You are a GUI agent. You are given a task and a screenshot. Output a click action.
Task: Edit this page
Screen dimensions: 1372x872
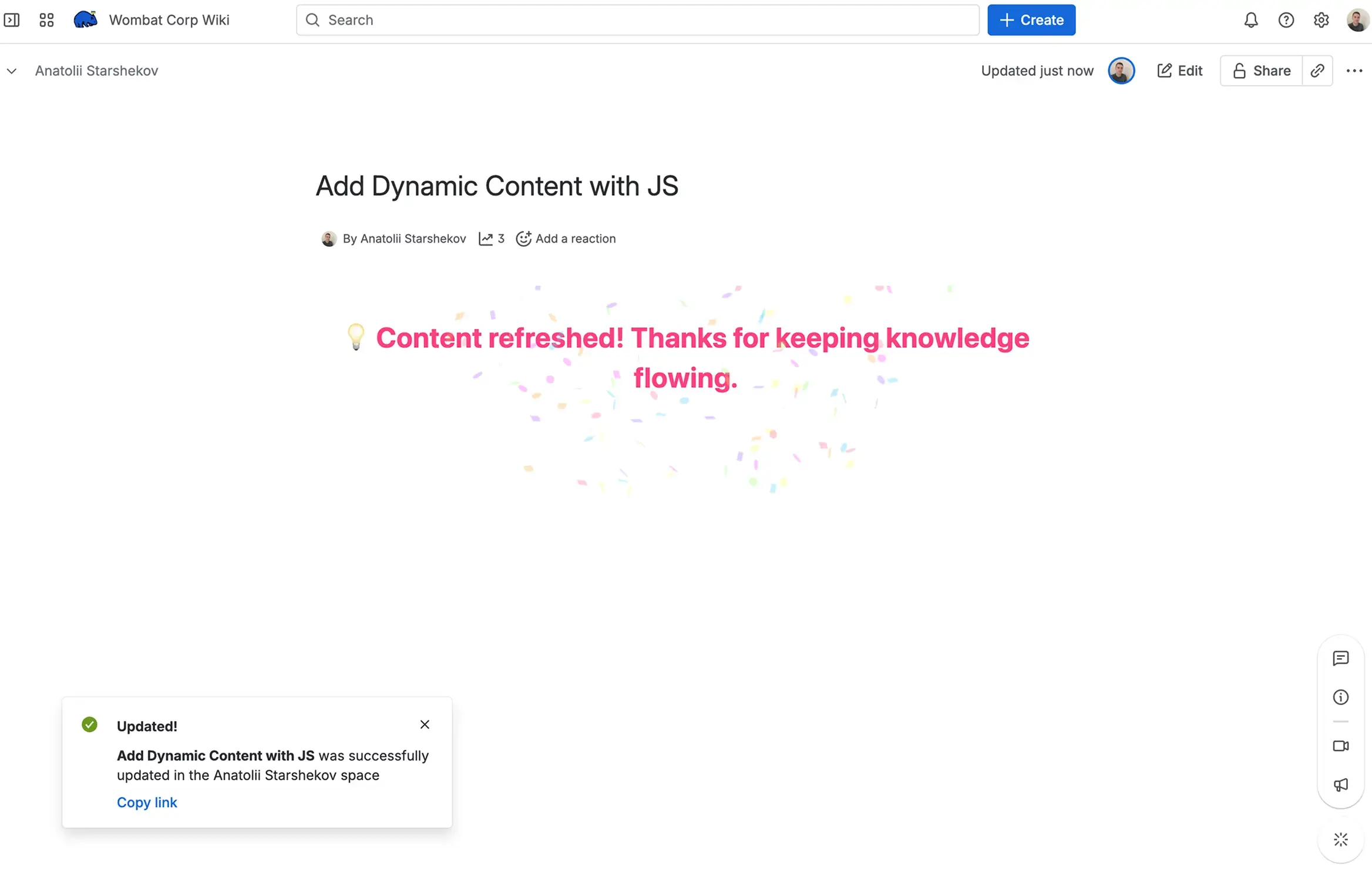coord(1180,71)
